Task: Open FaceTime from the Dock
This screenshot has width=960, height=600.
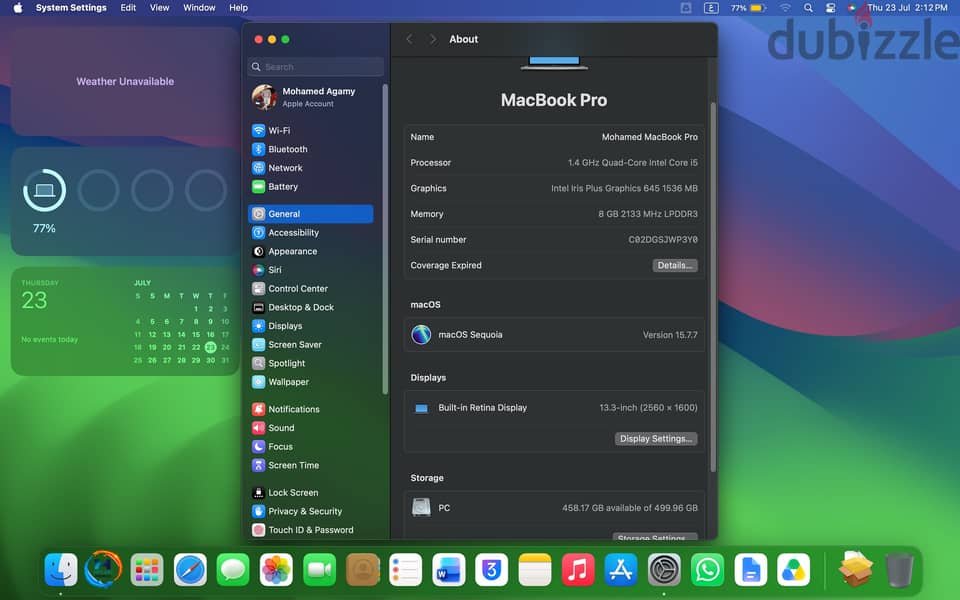Action: click(319, 569)
